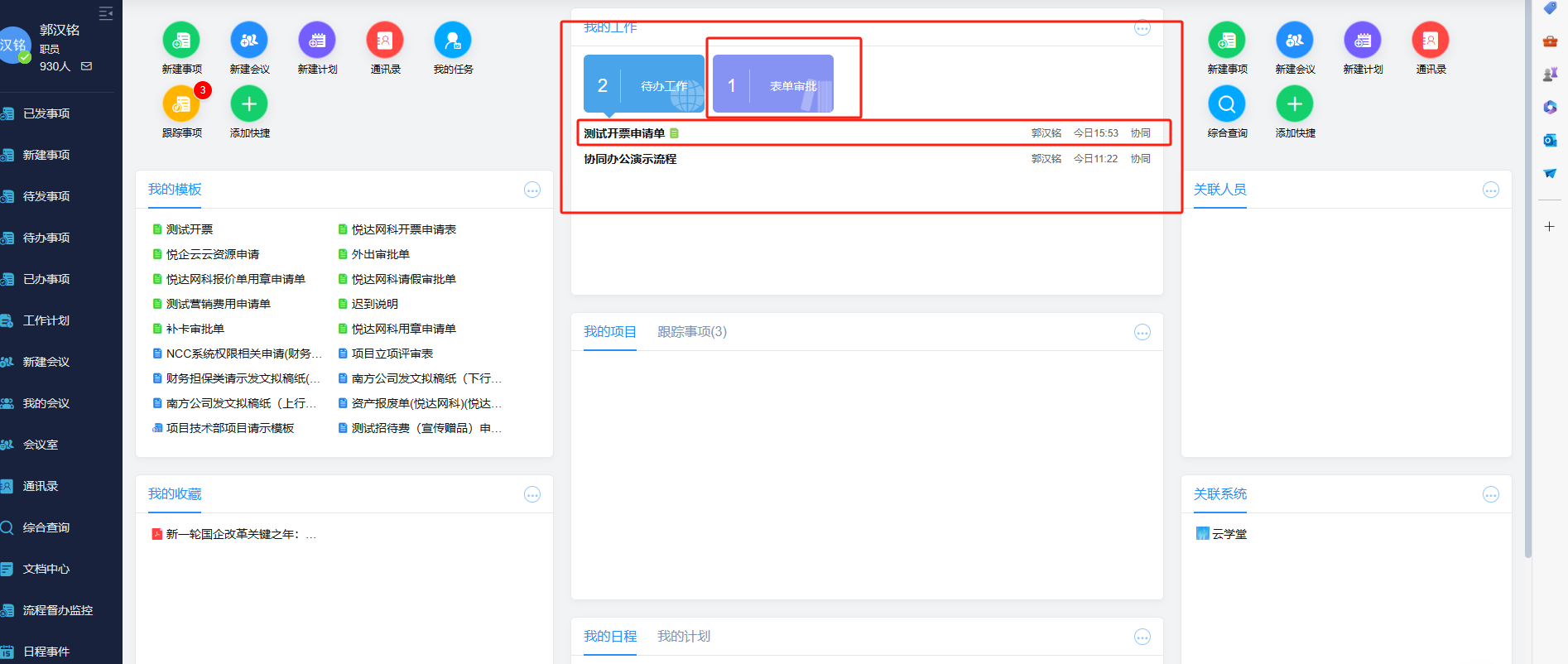Click 添加快捷 plus icon in right panel

coord(1295,104)
